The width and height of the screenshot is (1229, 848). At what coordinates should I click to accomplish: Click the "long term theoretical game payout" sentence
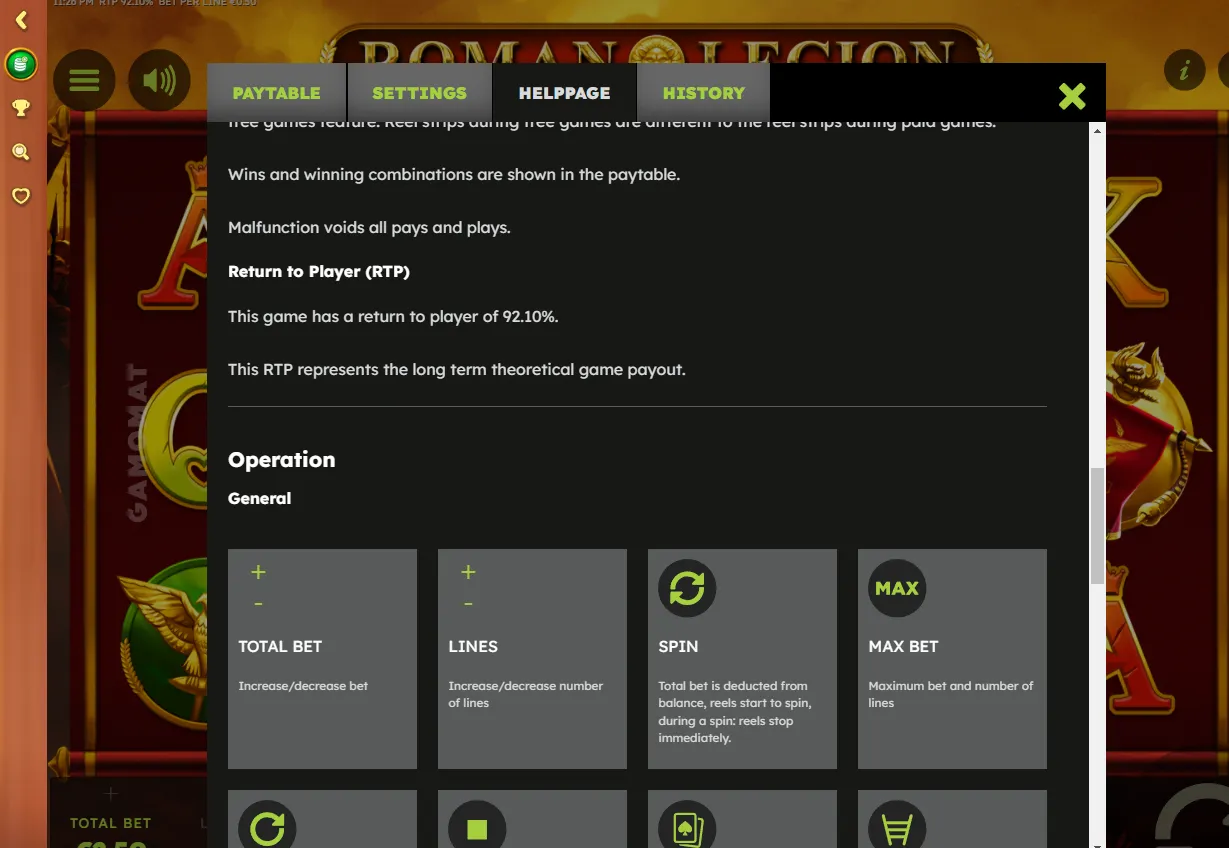457,370
